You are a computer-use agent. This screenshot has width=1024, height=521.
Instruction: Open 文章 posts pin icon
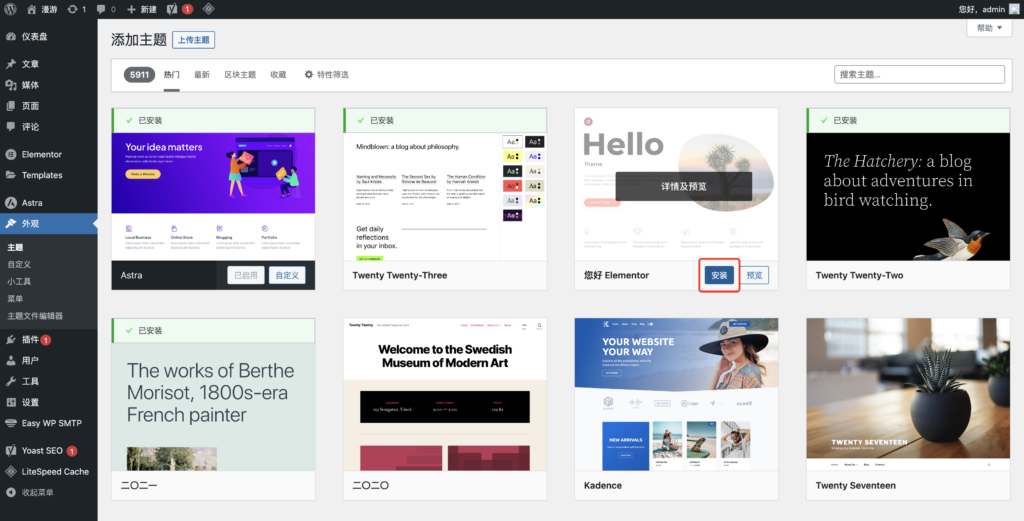tap(10, 64)
